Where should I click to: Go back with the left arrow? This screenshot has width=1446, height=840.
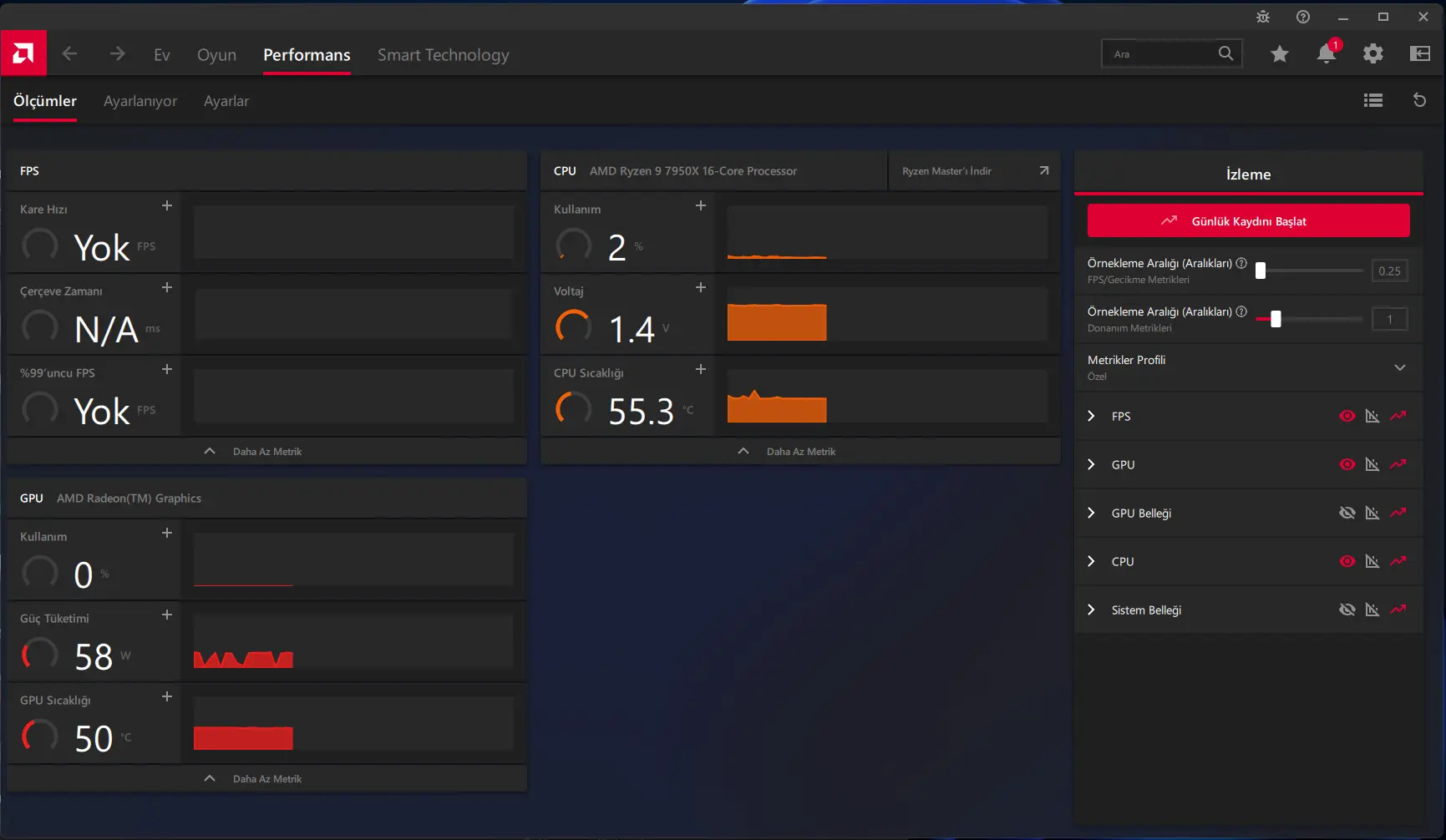(x=70, y=53)
